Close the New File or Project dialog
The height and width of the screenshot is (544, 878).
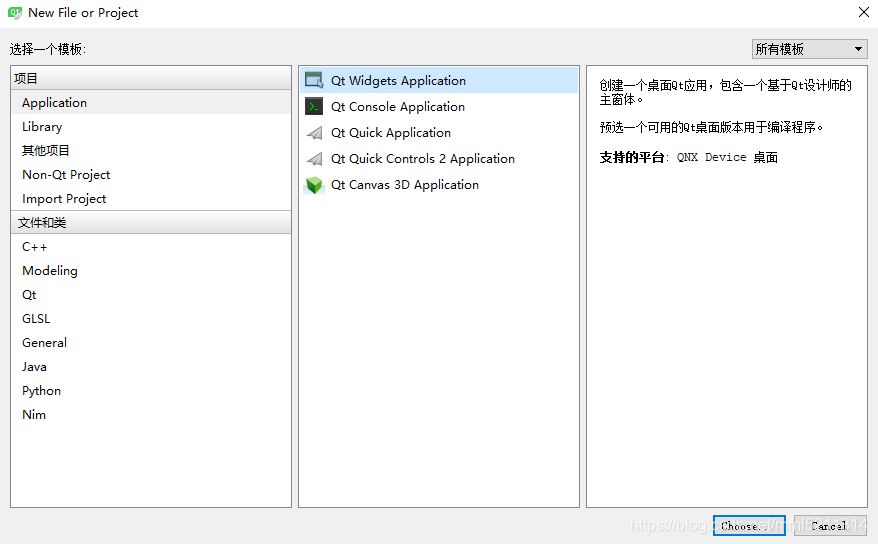tap(863, 12)
